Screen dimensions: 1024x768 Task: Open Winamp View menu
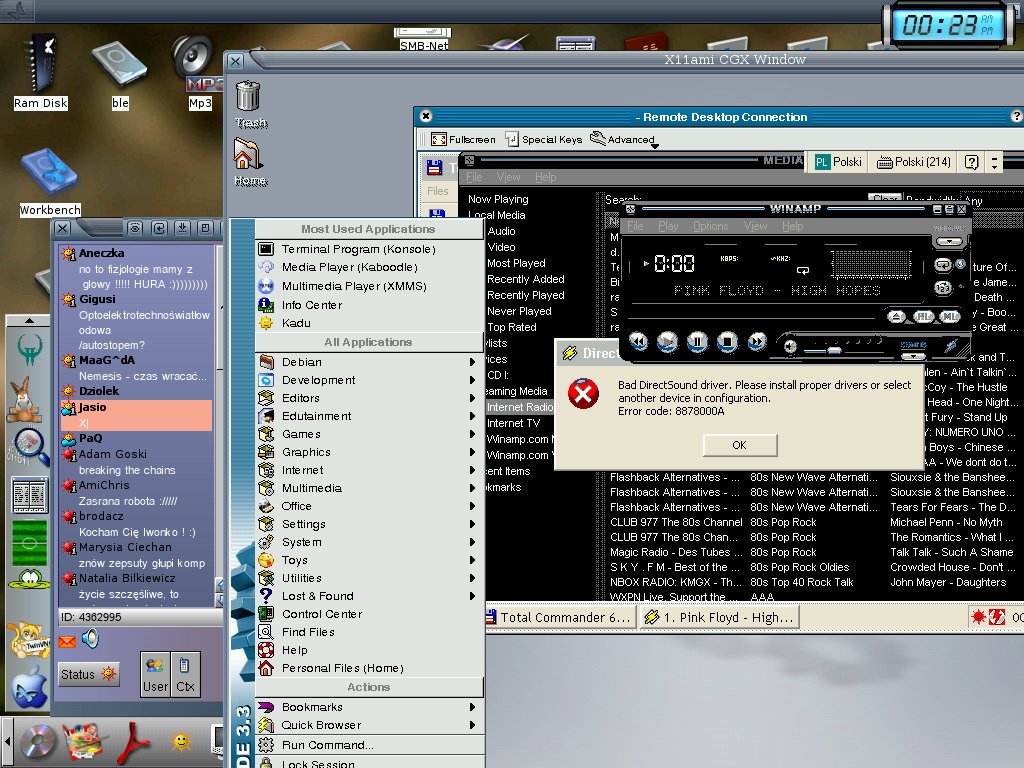755,226
